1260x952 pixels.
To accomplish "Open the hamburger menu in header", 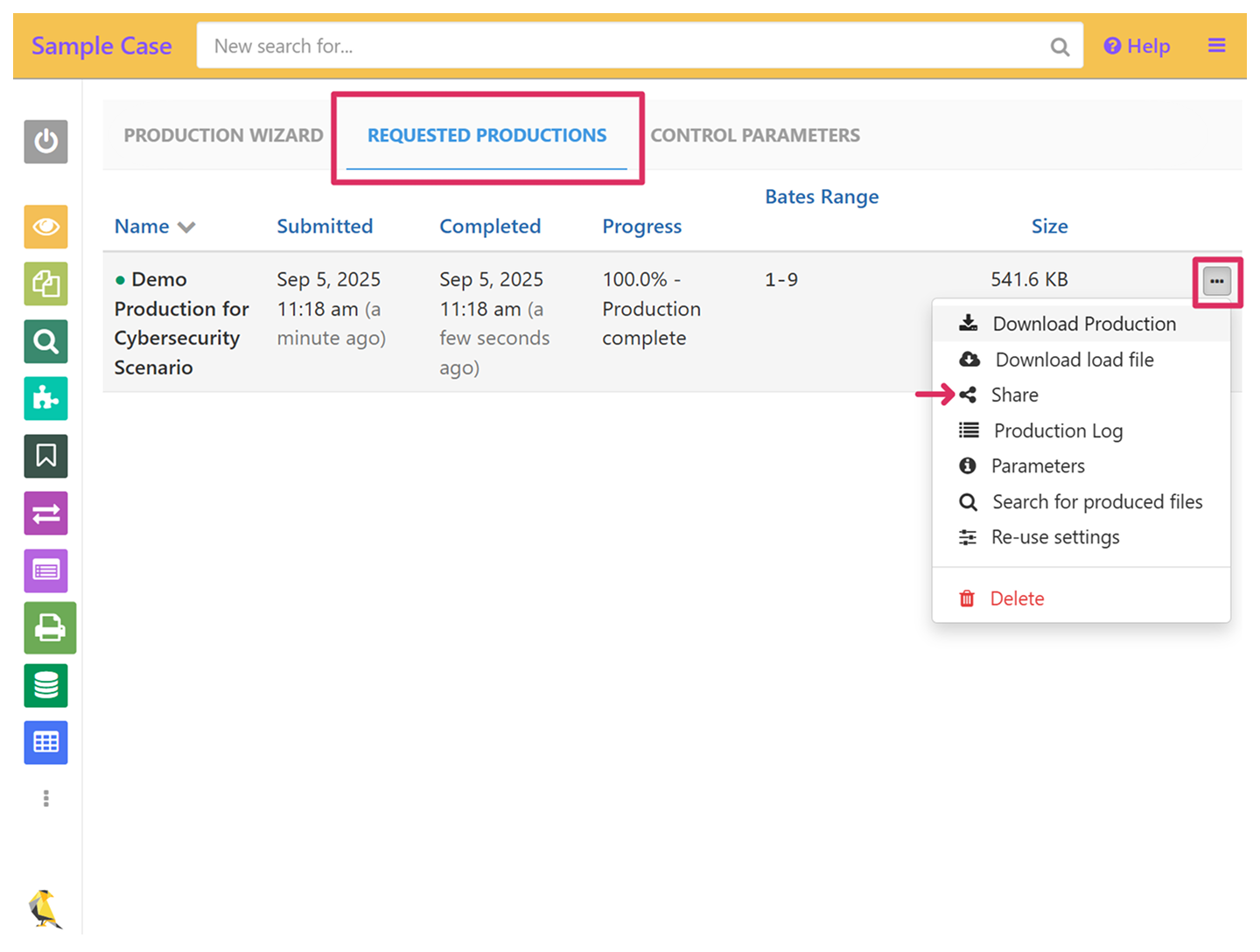I will click(x=1216, y=45).
